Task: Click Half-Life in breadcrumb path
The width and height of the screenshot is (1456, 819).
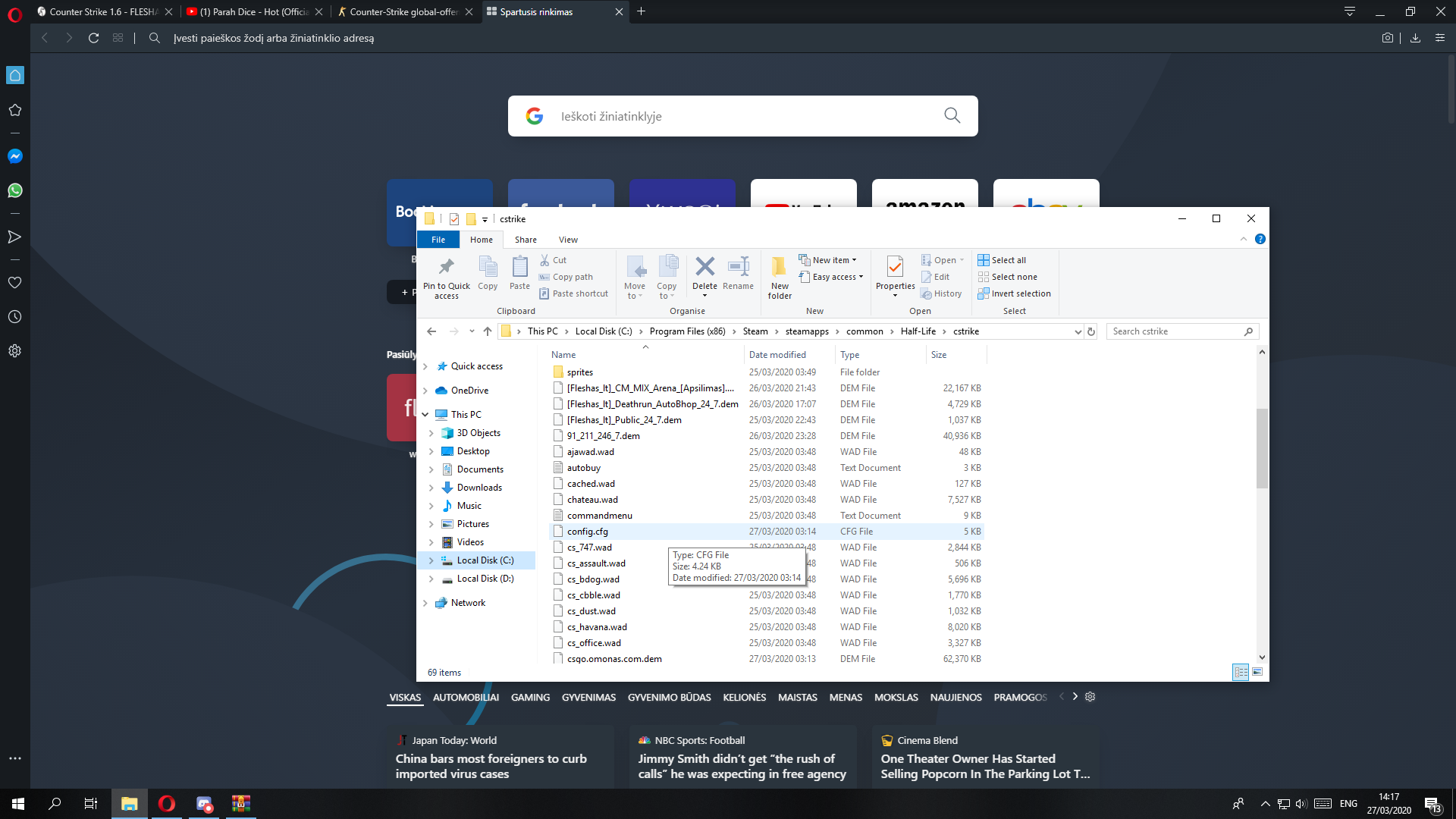Action: pos(918,331)
